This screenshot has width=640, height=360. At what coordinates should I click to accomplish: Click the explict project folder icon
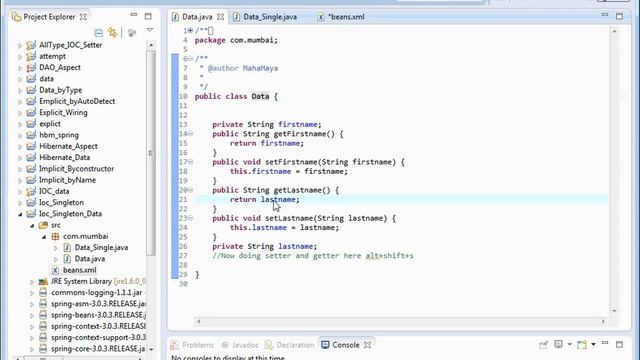31,124
